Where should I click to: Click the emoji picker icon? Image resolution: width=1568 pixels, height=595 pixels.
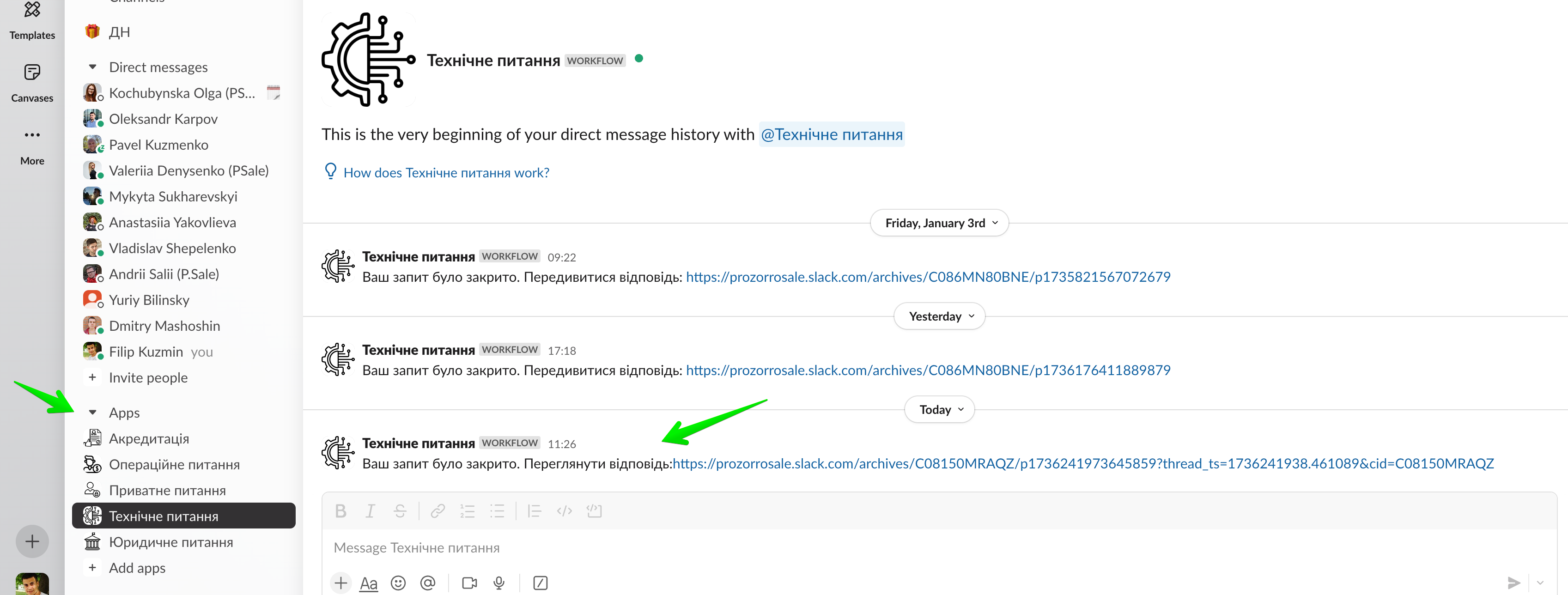pos(398,583)
